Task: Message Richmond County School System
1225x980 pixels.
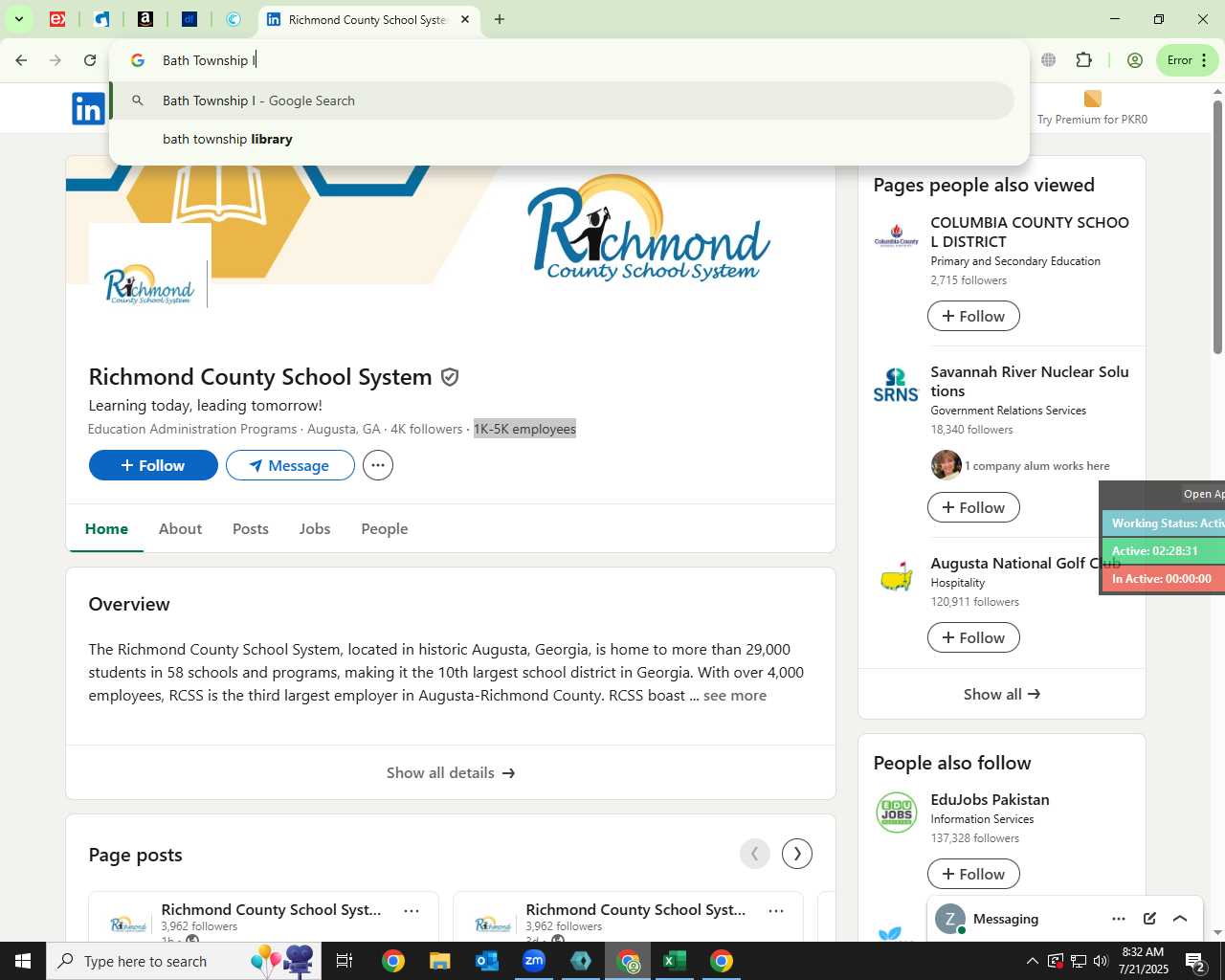Action: click(x=290, y=465)
